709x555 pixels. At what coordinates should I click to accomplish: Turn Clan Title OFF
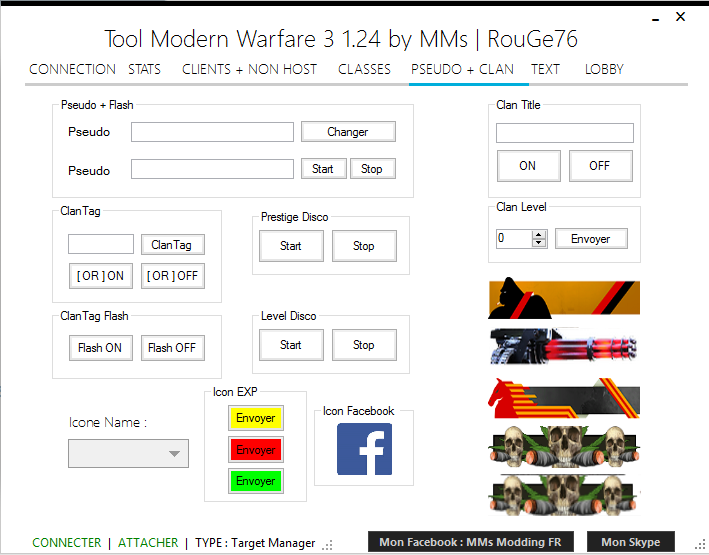coord(600,166)
